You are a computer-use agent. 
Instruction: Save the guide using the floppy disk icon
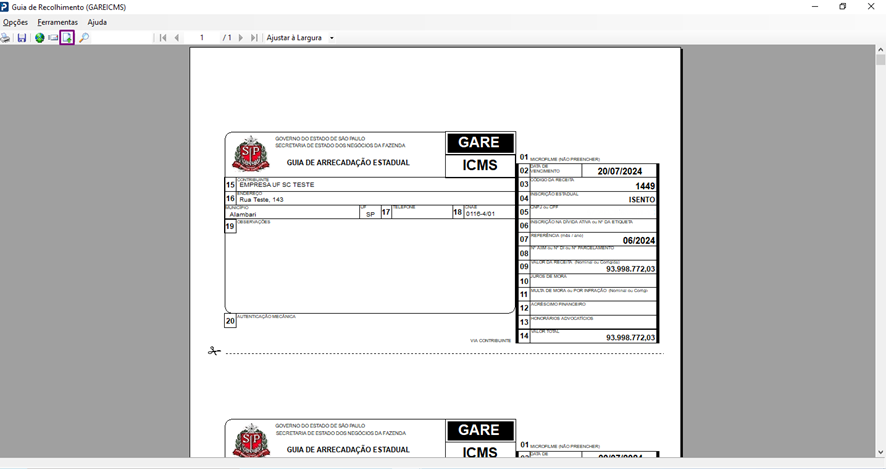pos(21,38)
